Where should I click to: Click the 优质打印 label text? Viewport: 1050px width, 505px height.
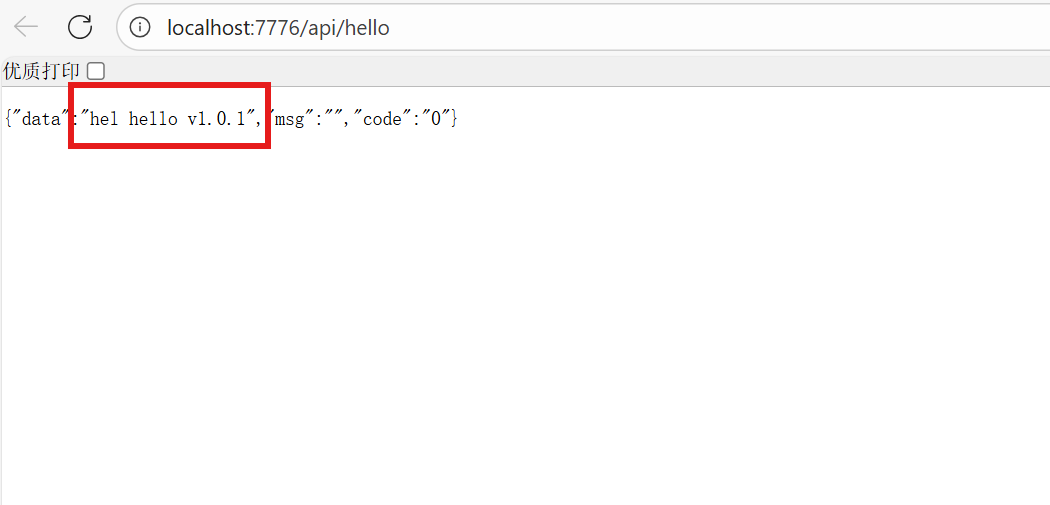[x=41, y=71]
